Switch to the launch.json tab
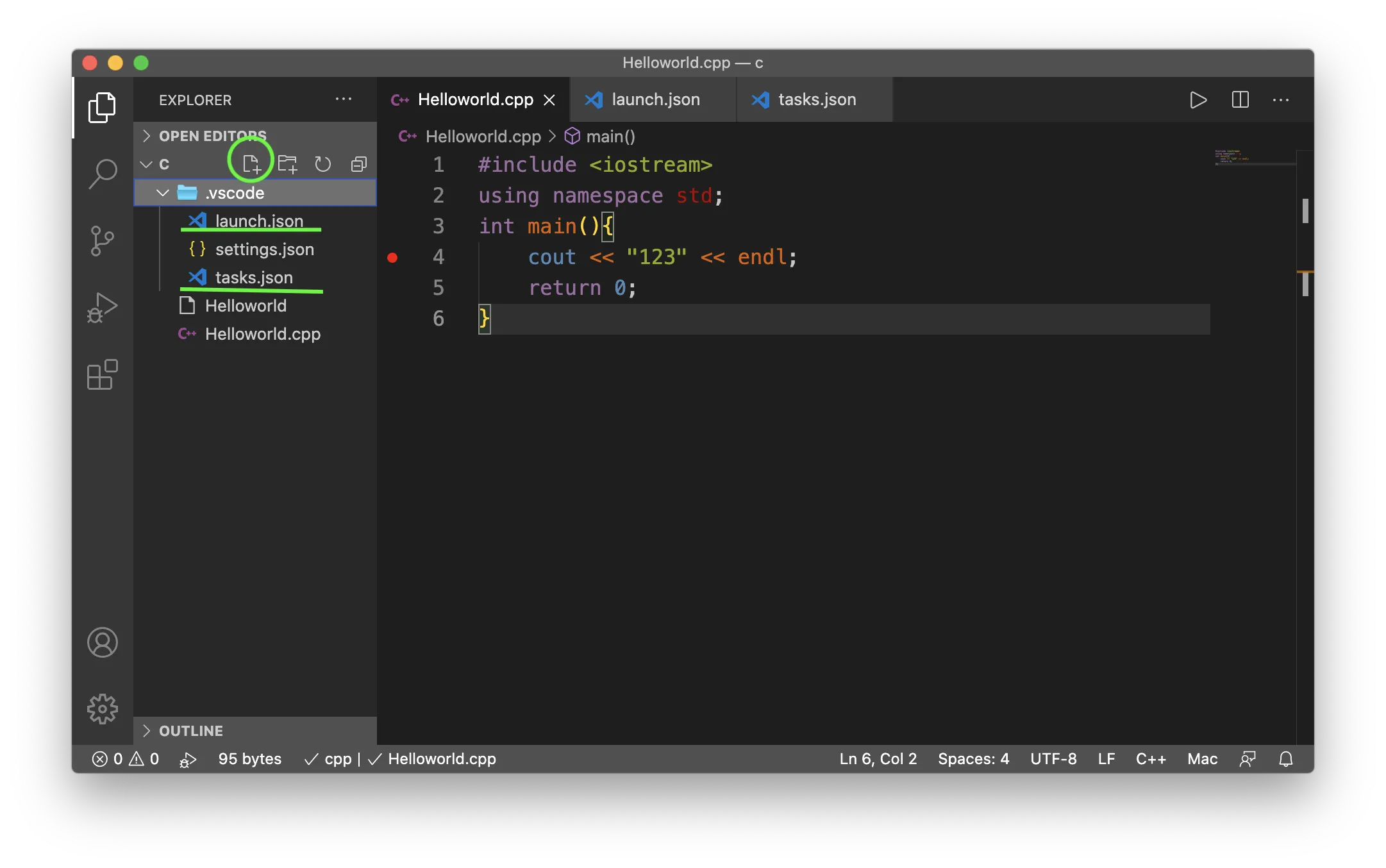 click(x=655, y=100)
